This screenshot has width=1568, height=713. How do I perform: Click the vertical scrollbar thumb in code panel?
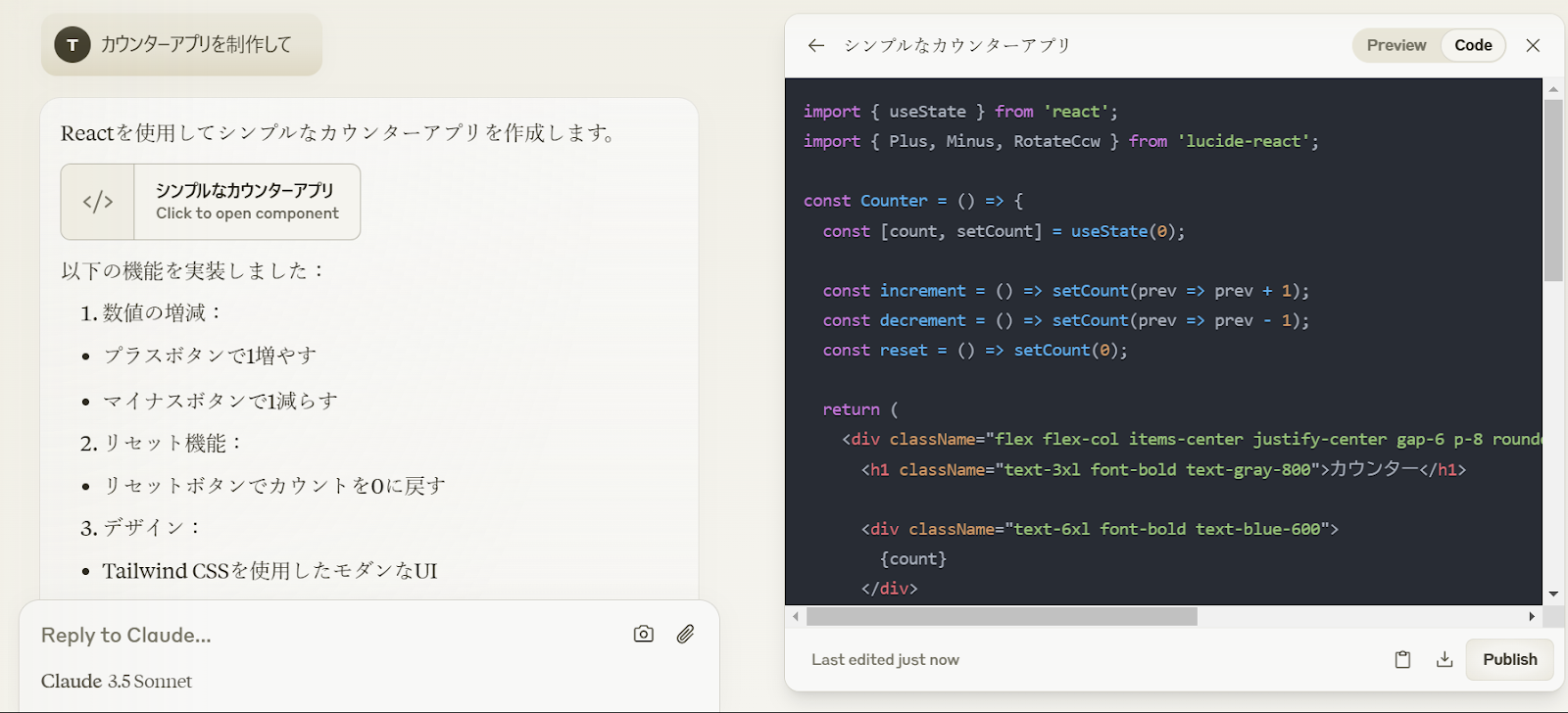coord(1553,190)
